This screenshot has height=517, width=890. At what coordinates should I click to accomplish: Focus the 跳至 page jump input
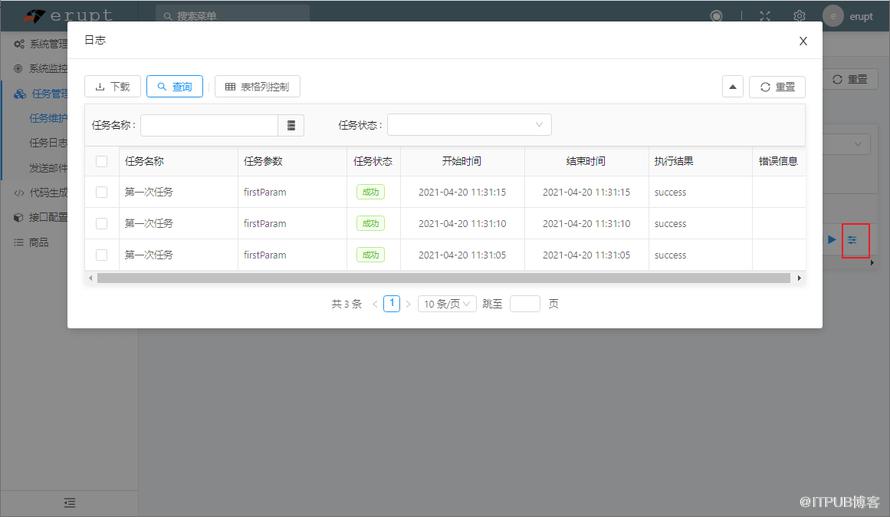point(525,304)
